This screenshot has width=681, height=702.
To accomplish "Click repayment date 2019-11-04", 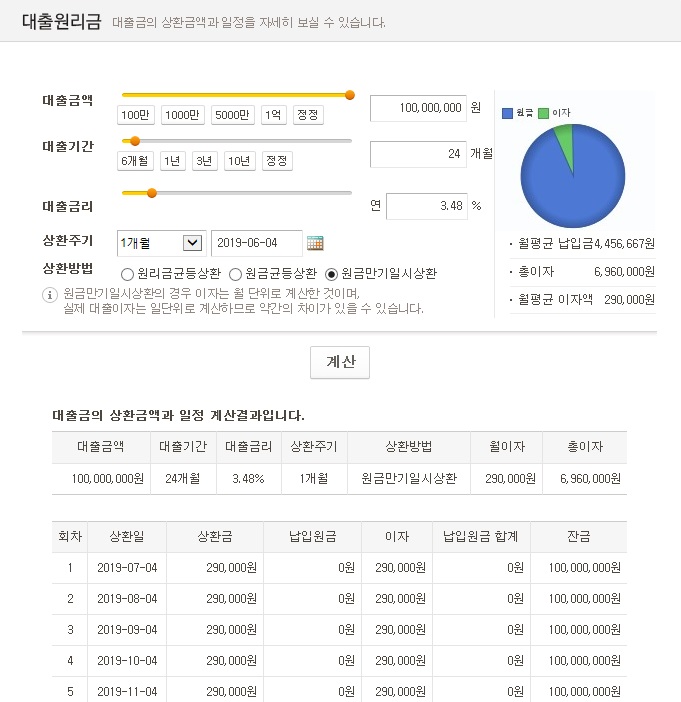I will [x=127, y=692].
